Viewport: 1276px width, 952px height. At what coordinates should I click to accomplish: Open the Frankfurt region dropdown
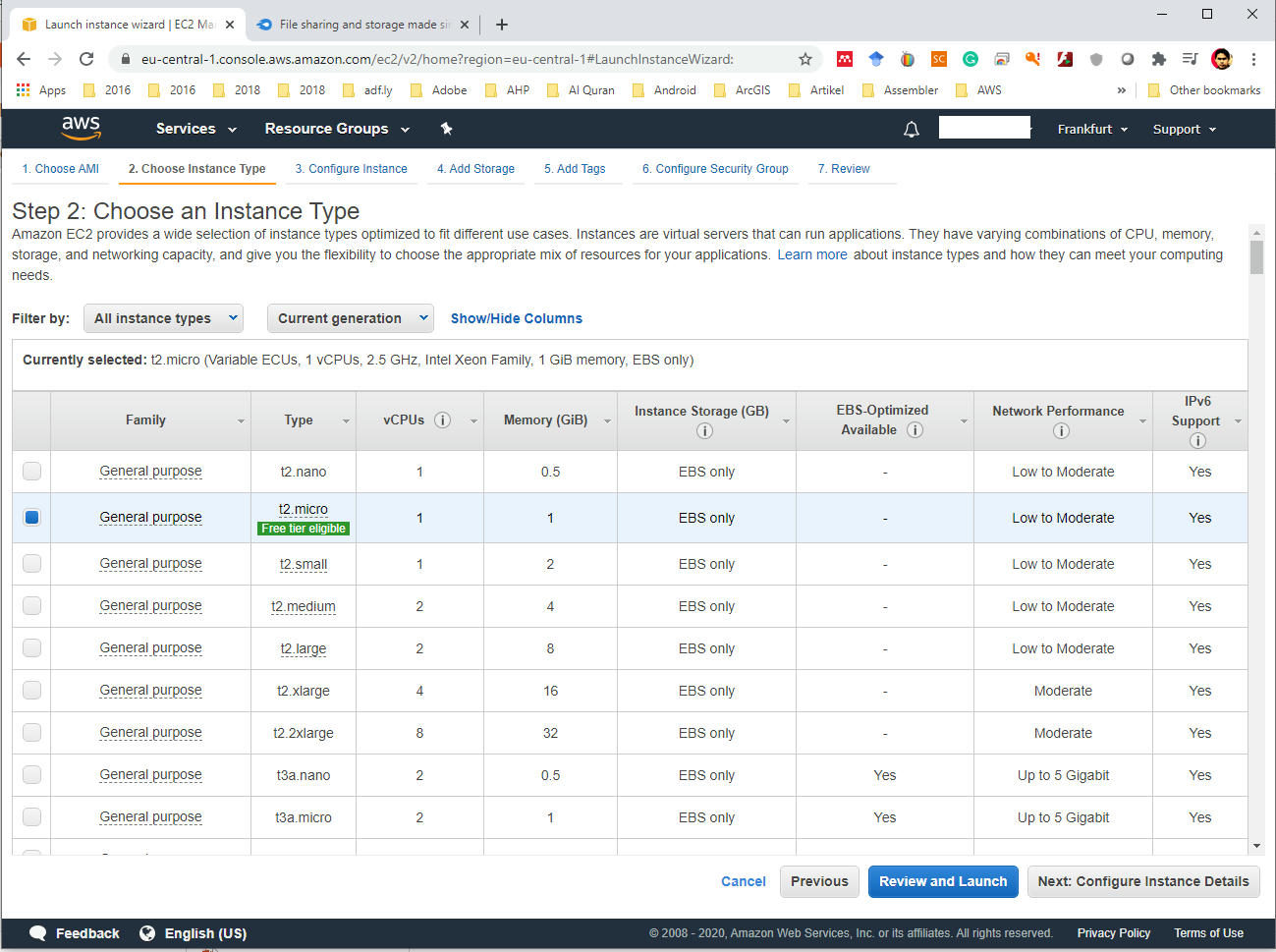point(1092,129)
